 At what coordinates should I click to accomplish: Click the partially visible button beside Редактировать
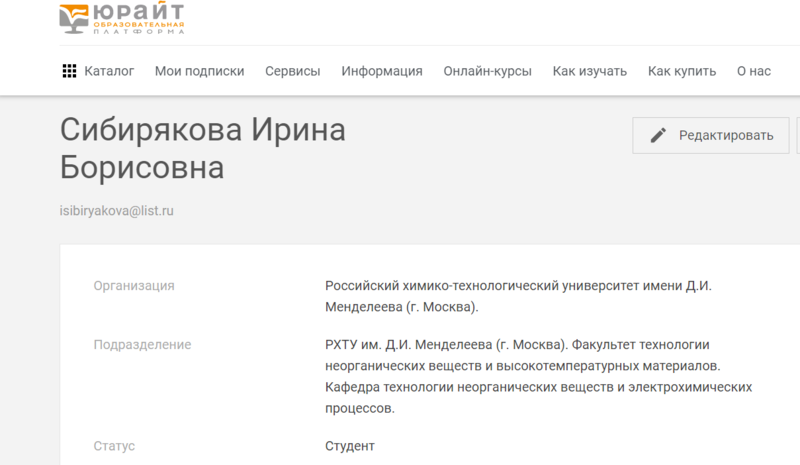[x=797, y=135]
